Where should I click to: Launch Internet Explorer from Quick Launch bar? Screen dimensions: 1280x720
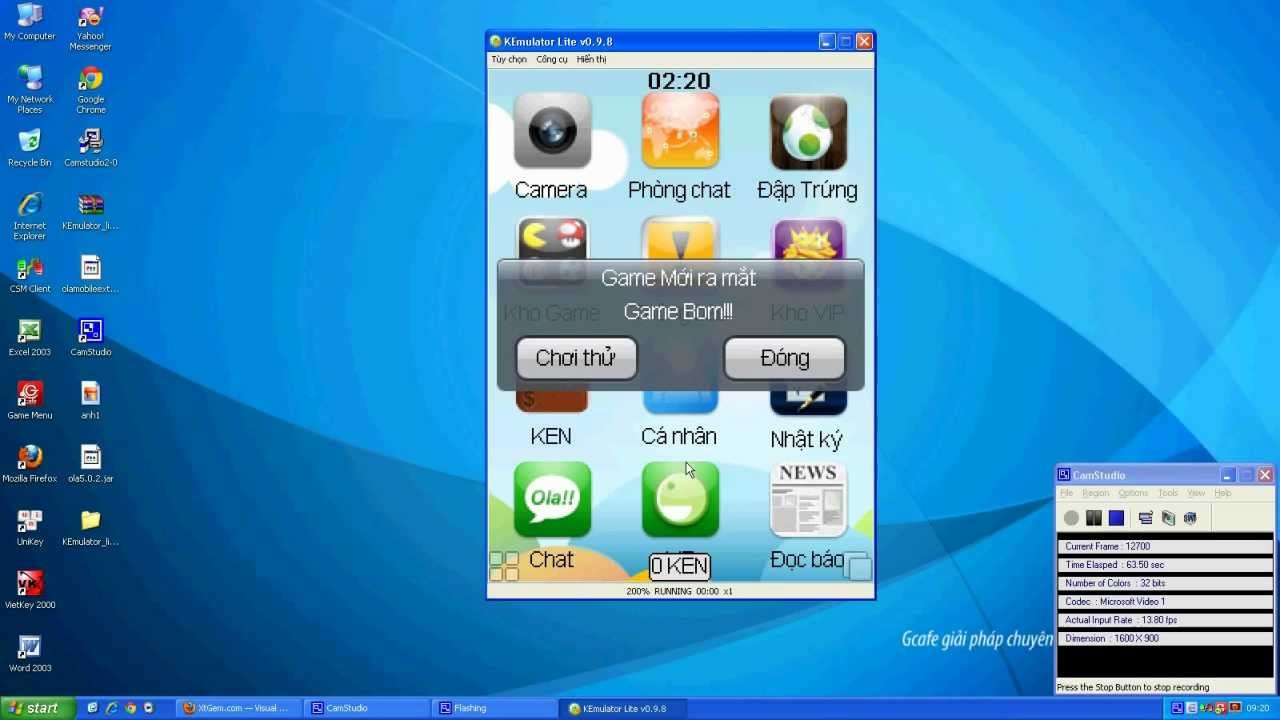pyautogui.click(x=111, y=708)
